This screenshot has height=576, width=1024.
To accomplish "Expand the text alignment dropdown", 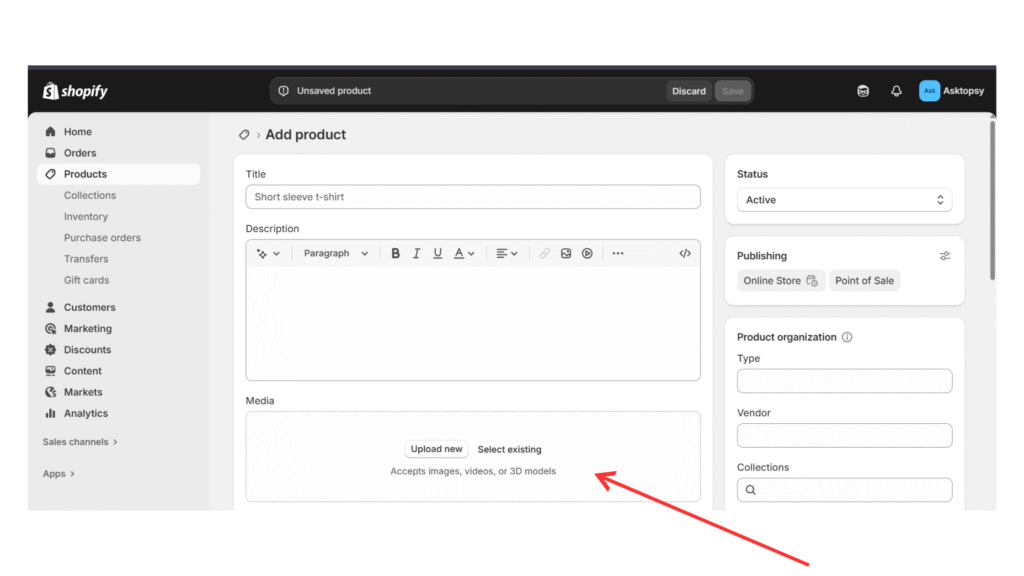I will point(506,254).
